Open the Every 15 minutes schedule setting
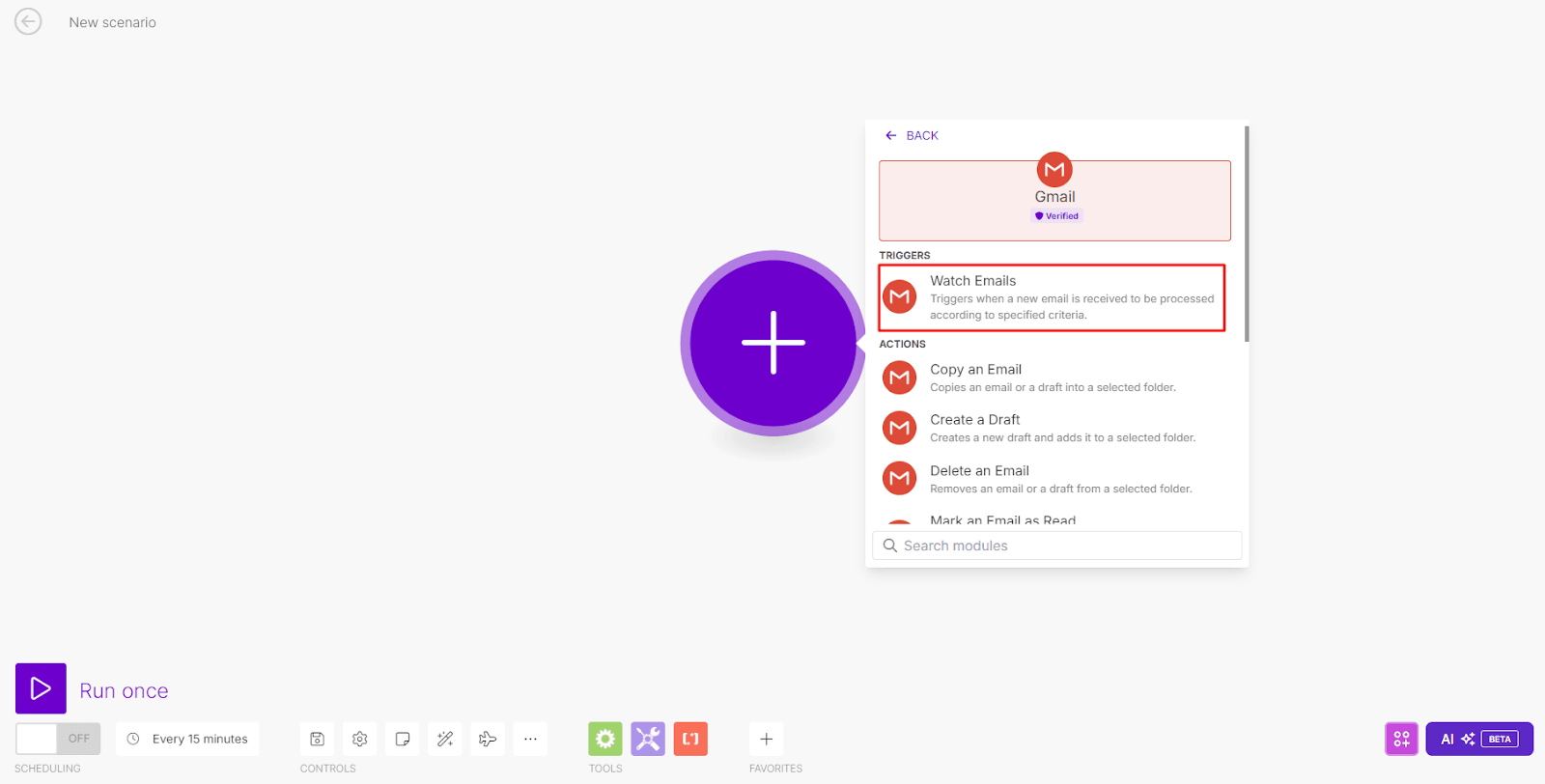The width and height of the screenshot is (1545, 784). click(188, 739)
